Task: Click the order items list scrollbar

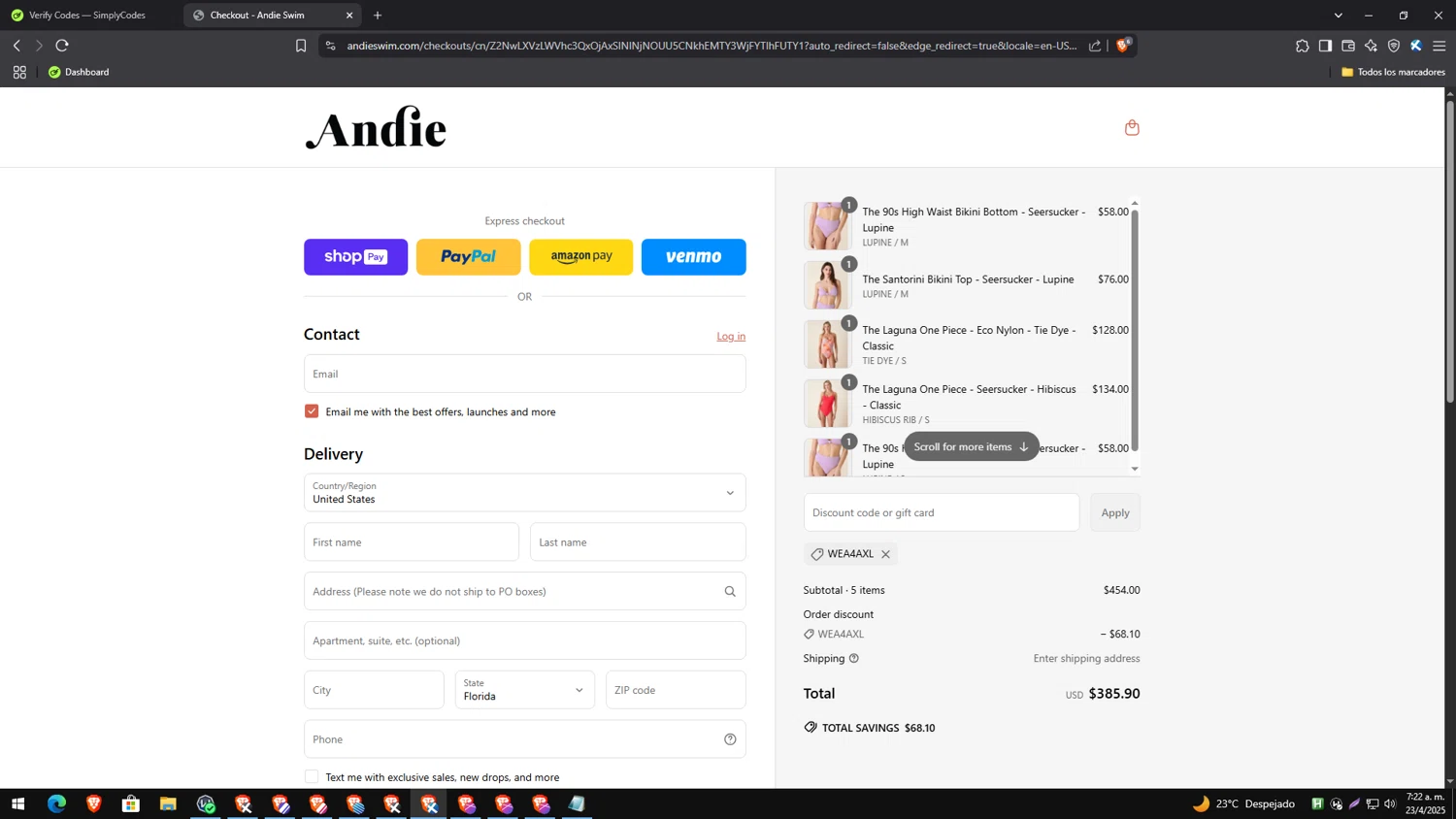Action: point(1135,330)
